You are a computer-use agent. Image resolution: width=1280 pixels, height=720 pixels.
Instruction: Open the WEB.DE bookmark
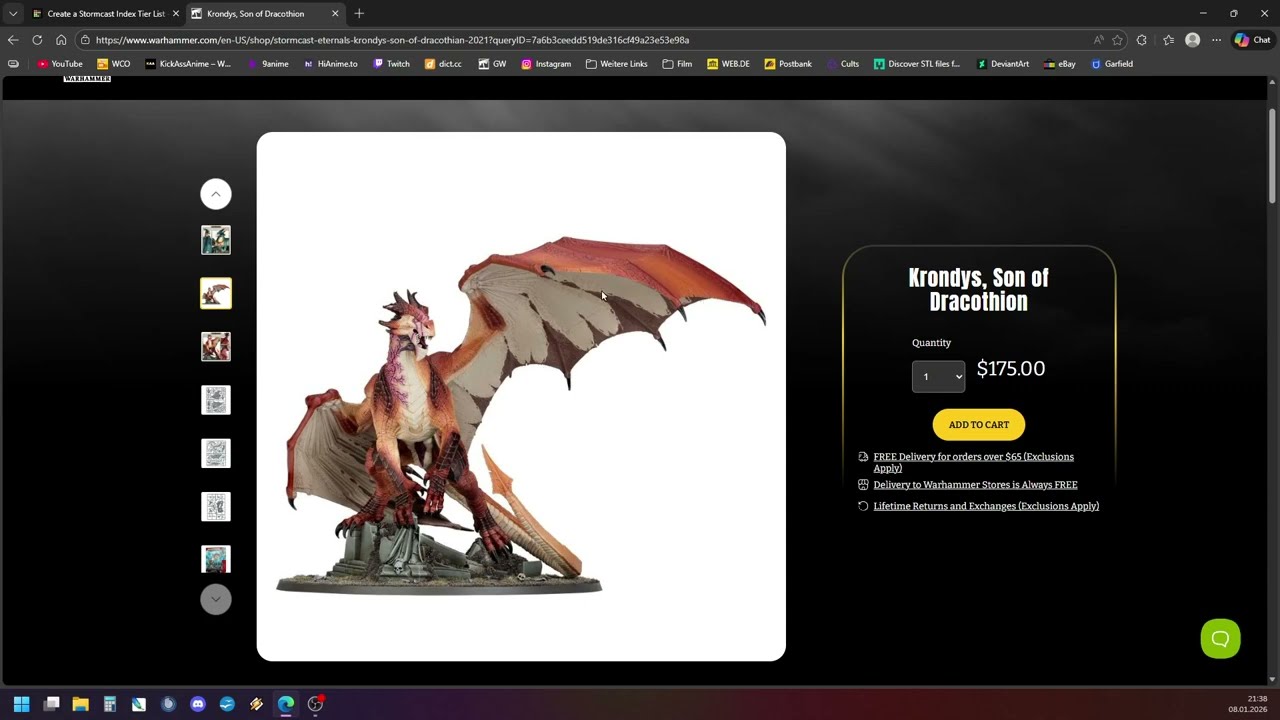[x=728, y=64]
